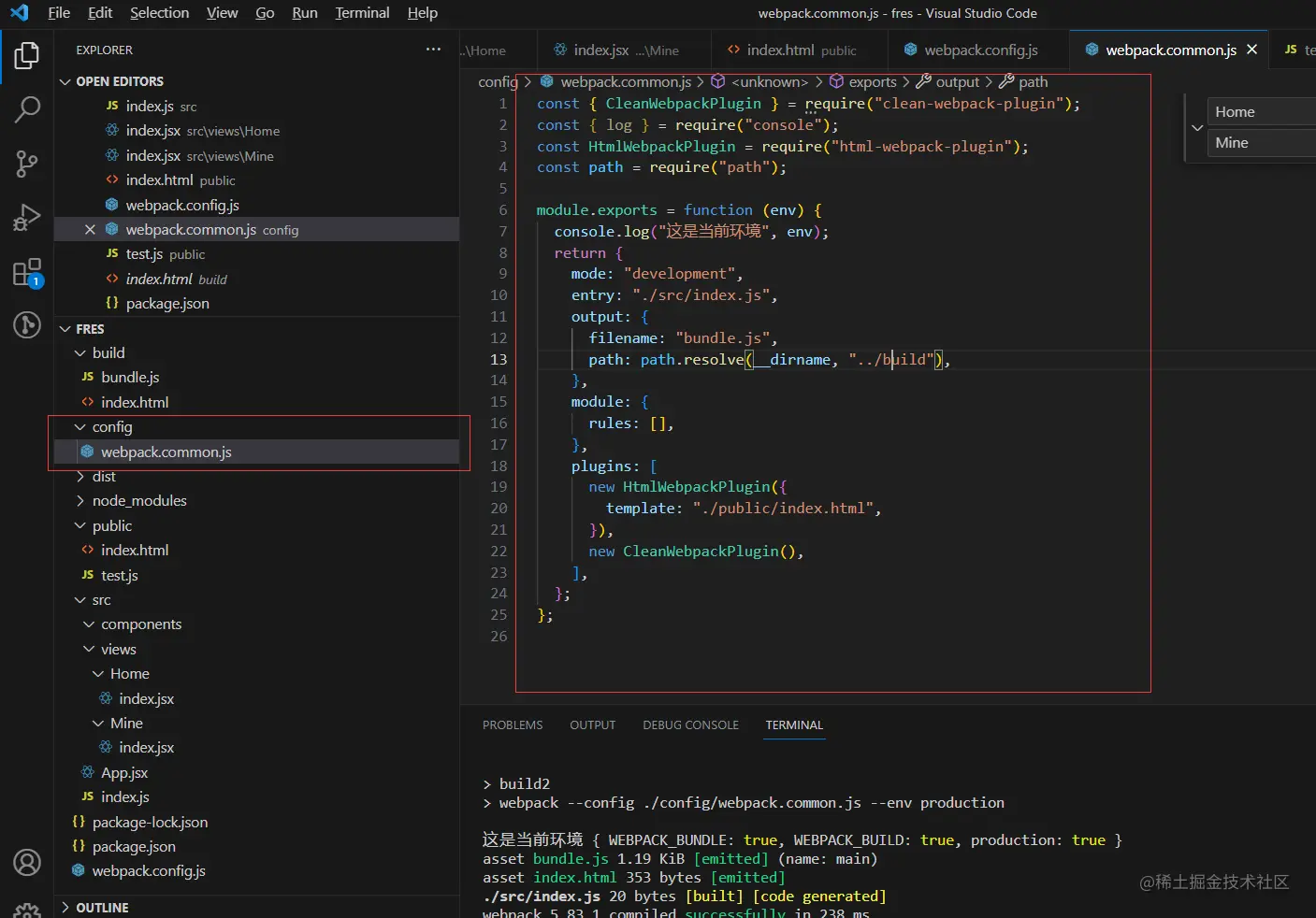Screen dimensions: 1316x918
Task: Open the File menu
Action: pyautogui.click(x=59, y=13)
